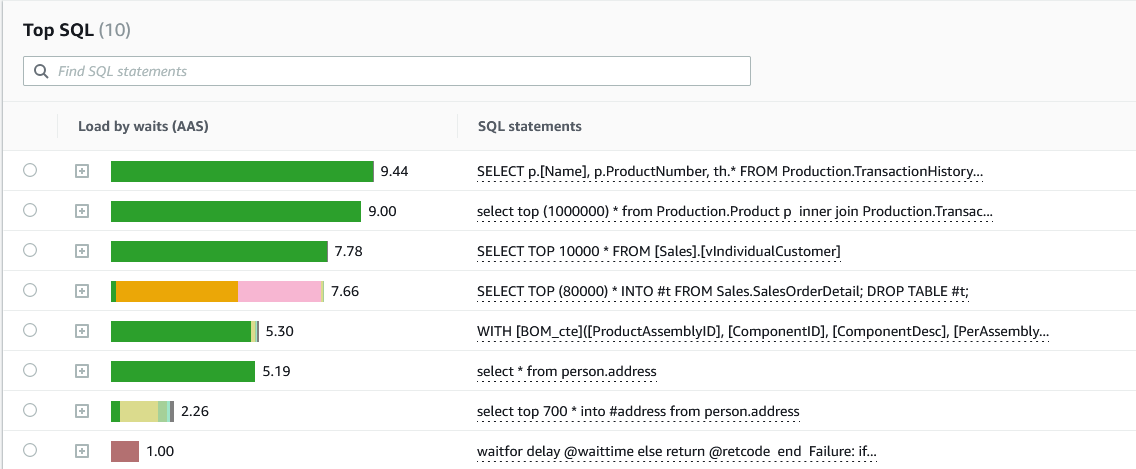Open the waitfor delay @waittime statement link

click(x=676, y=452)
